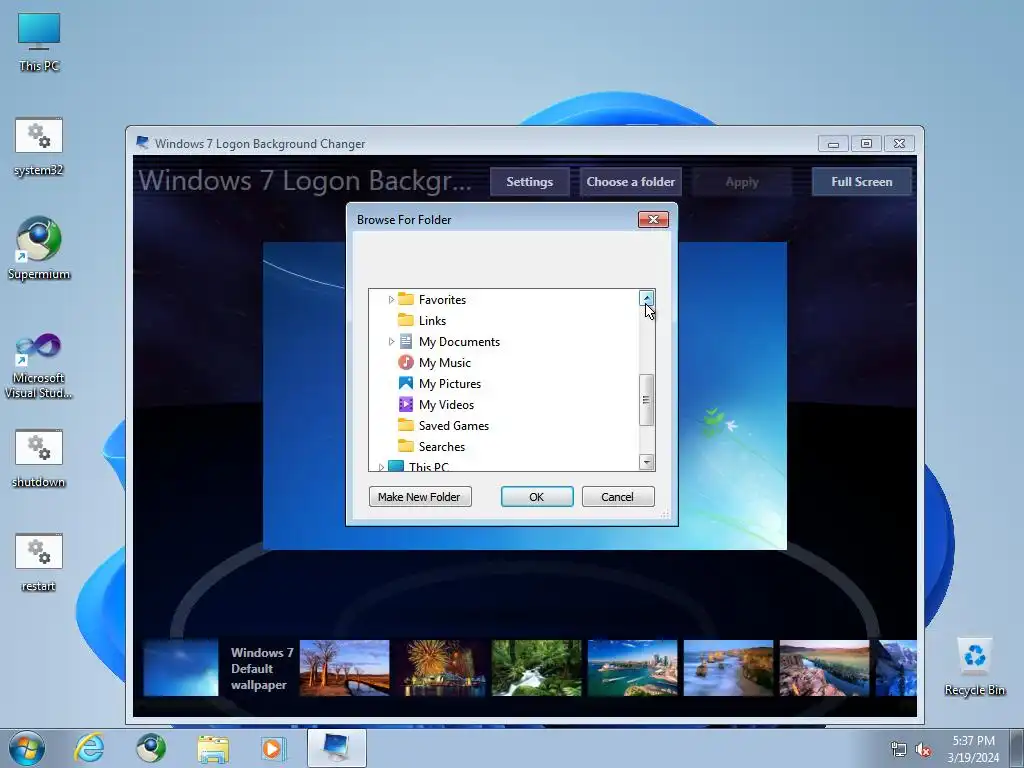Click the muted volume tray icon
The height and width of the screenshot is (768, 1024).
923,749
